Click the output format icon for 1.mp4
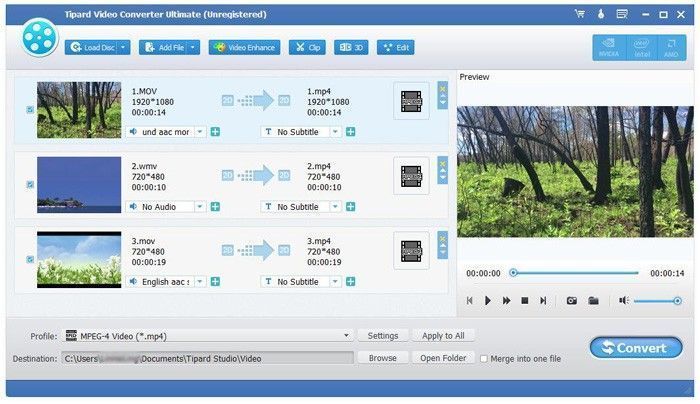Viewport: 700px width, 404px height. pyautogui.click(x=411, y=101)
